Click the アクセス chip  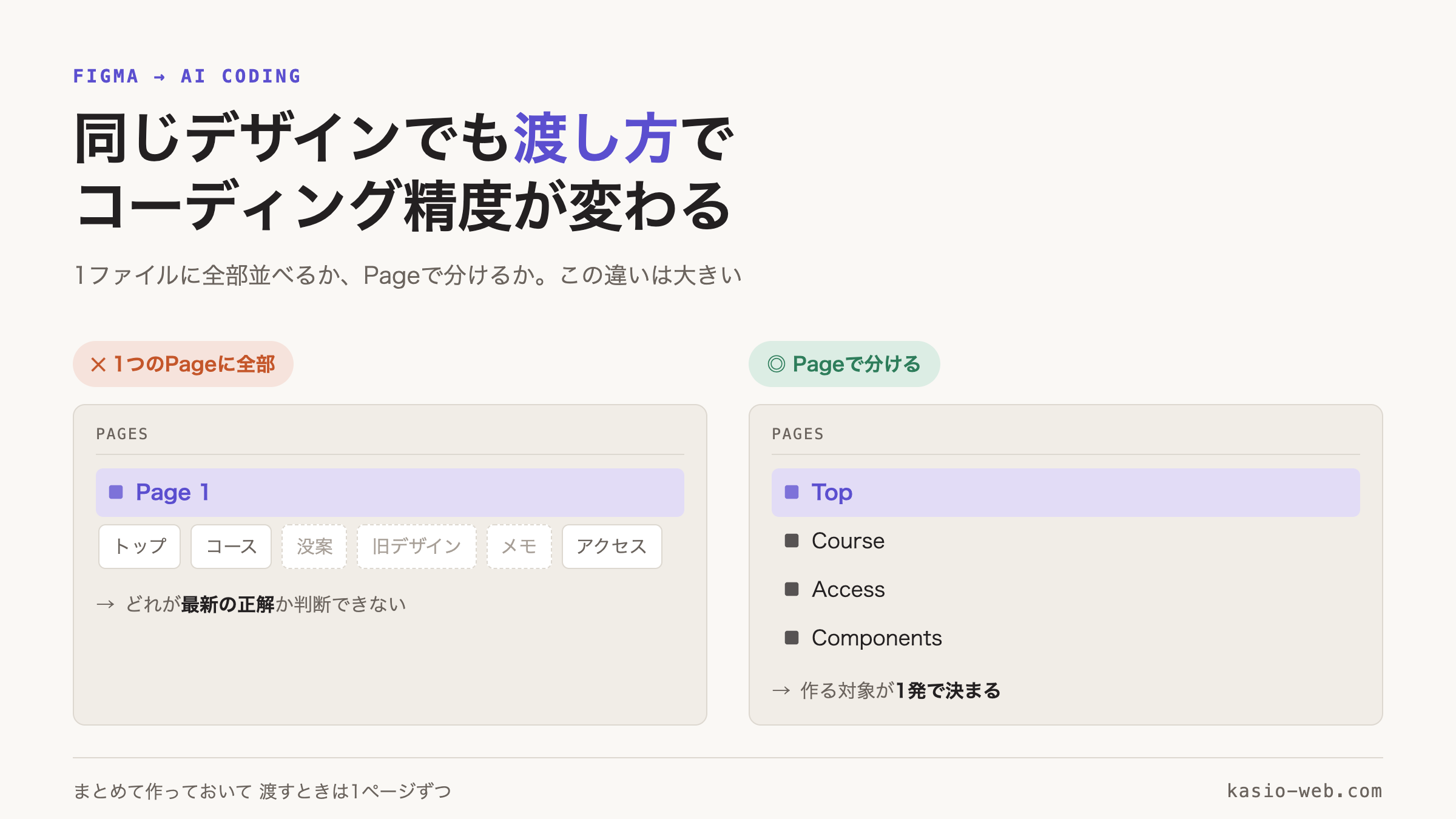[612, 547]
